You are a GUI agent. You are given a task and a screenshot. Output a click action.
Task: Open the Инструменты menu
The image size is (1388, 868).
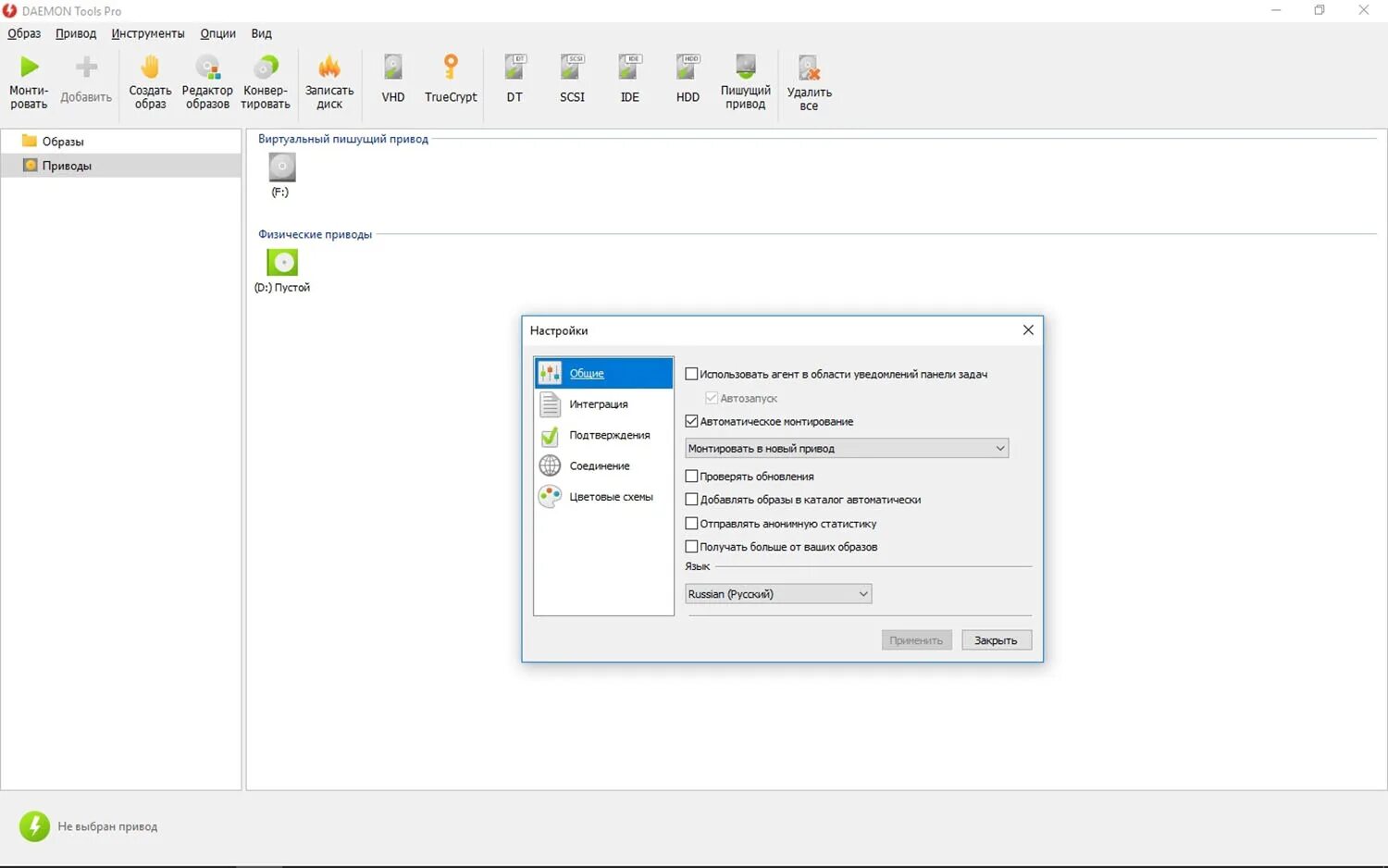[148, 33]
